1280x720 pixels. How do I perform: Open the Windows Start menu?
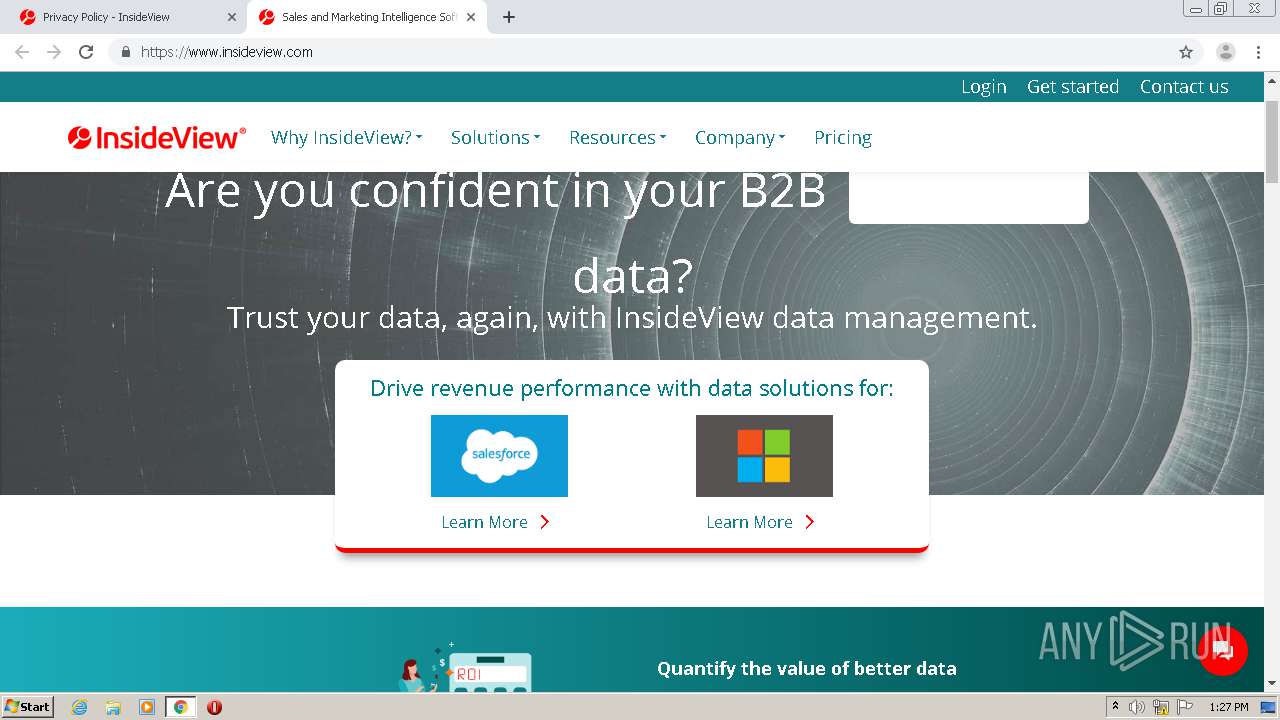pos(28,707)
